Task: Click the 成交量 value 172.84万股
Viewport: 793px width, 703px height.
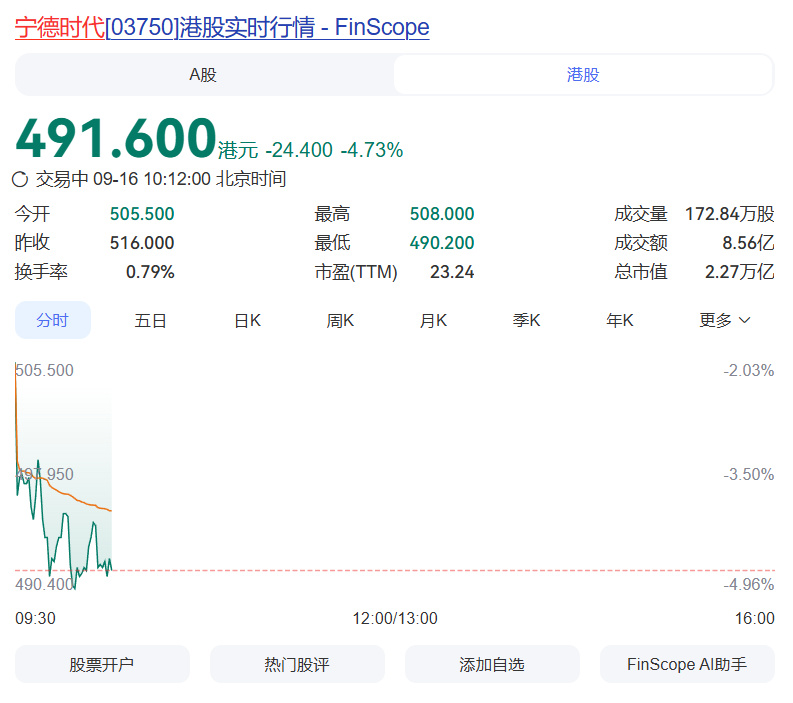Action: [729, 214]
